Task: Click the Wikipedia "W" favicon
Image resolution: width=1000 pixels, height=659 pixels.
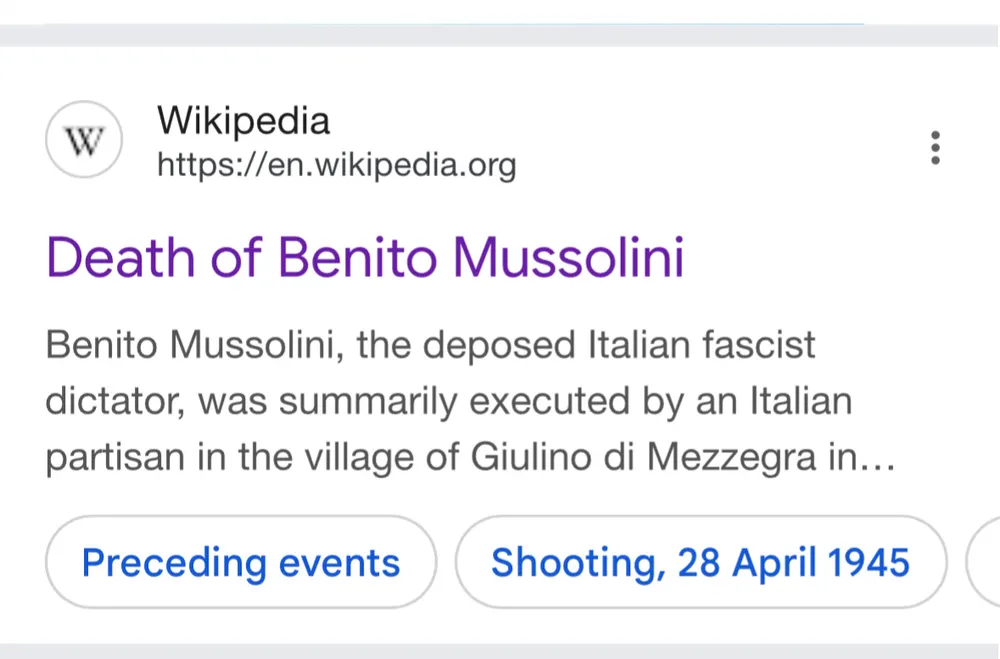Action: point(84,143)
